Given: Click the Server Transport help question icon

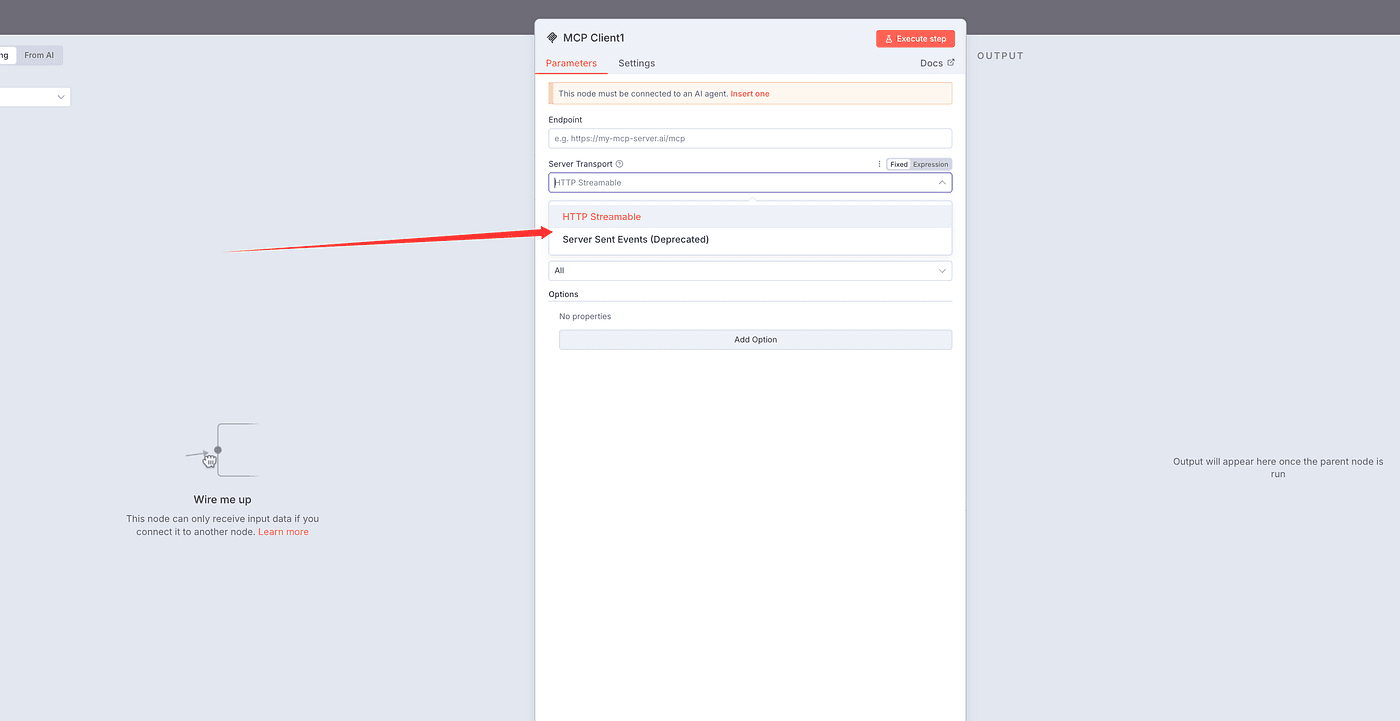Looking at the screenshot, I should [619, 164].
